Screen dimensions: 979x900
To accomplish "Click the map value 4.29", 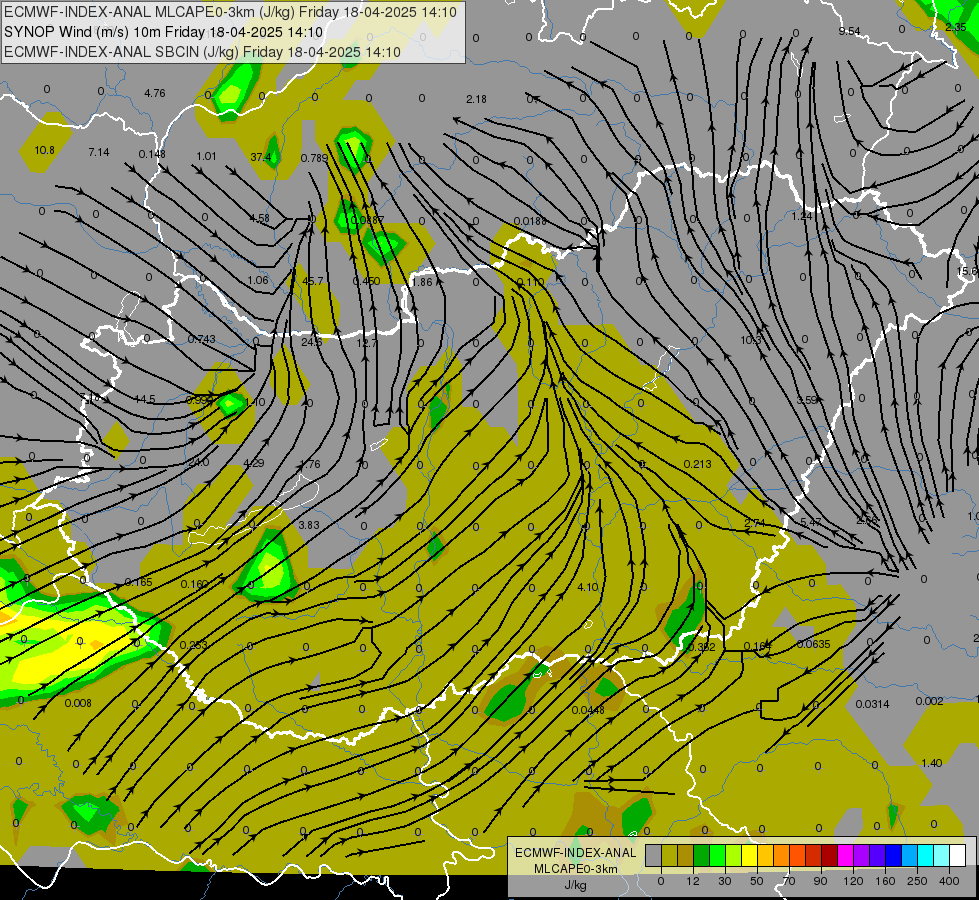I will pos(253,463).
